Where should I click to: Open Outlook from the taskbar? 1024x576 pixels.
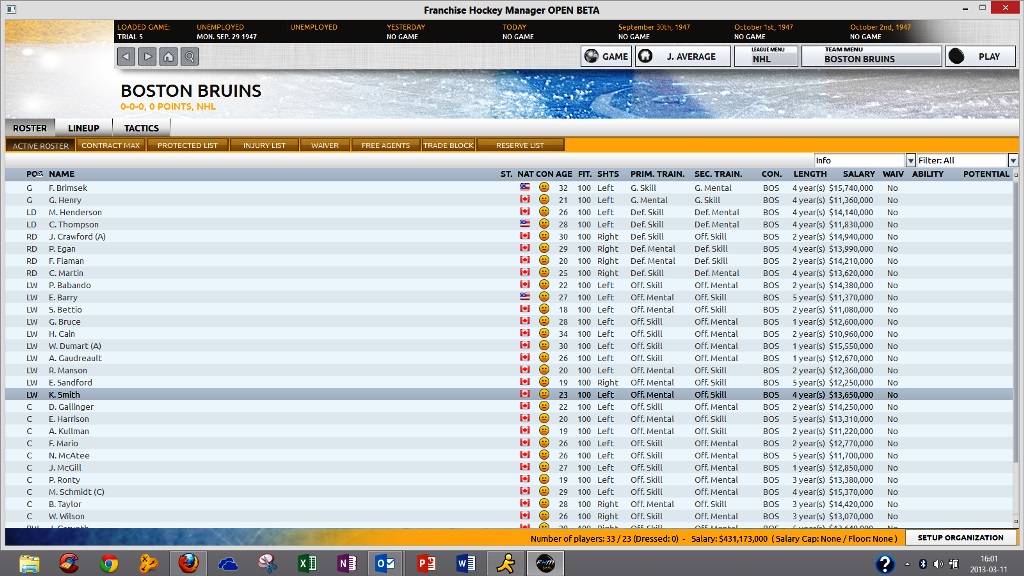[385, 563]
